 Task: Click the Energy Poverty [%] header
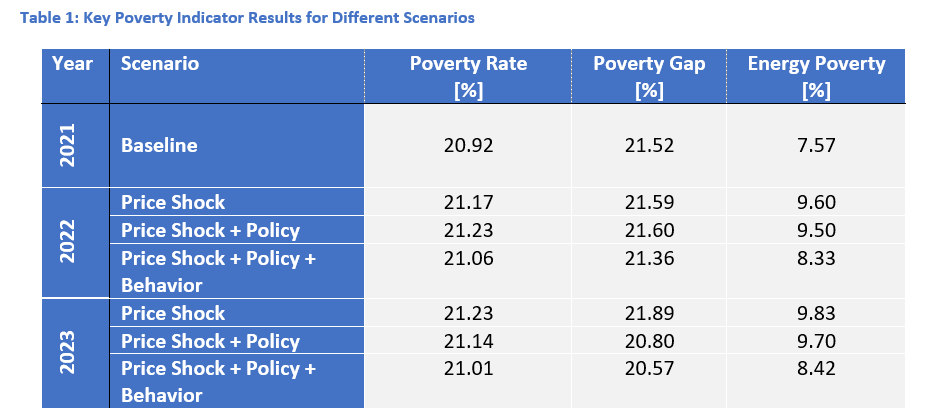click(x=816, y=76)
